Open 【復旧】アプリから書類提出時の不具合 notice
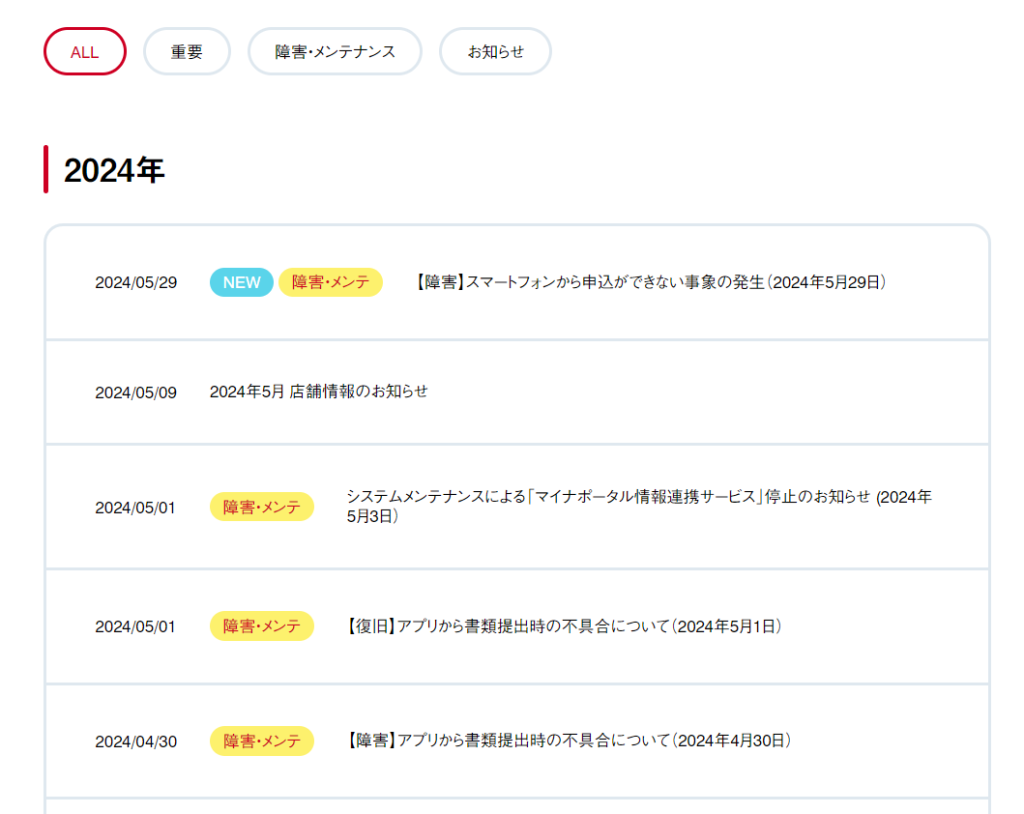Image resolution: width=1024 pixels, height=814 pixels. pyautogui.click(x=563, y=627)
